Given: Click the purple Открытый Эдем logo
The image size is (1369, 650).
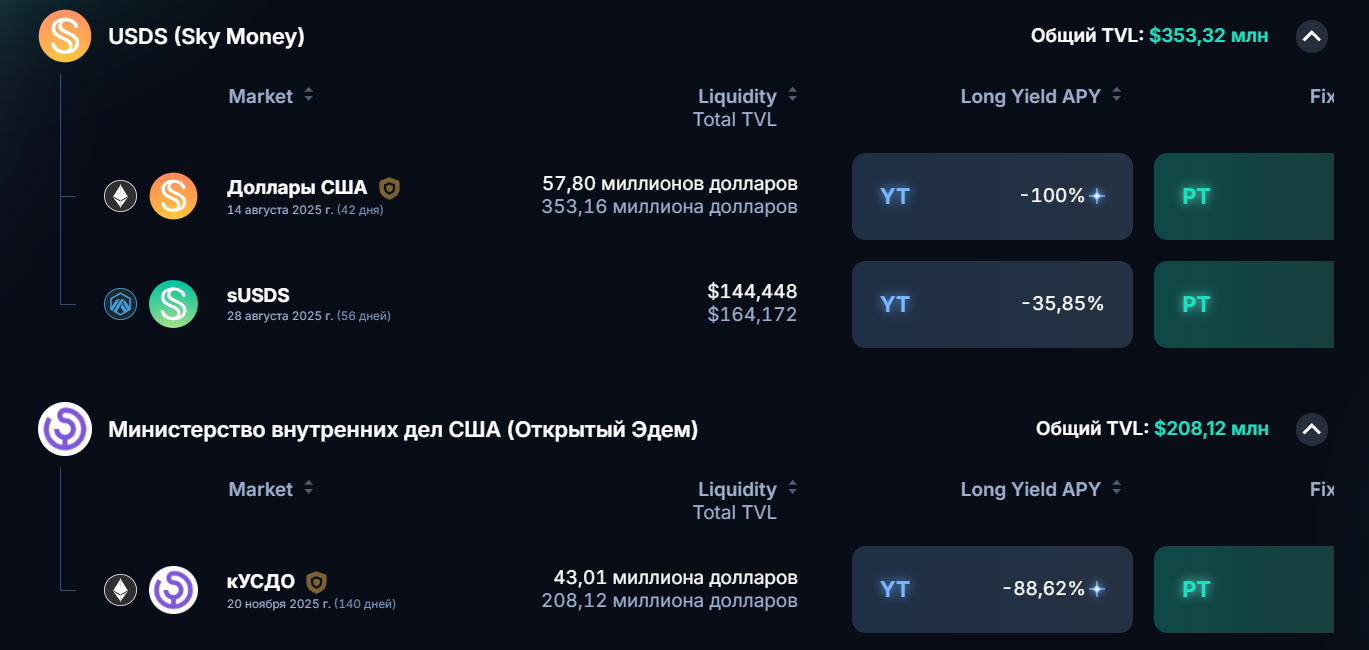Looking at the screenshot, I should coord(65,429).
